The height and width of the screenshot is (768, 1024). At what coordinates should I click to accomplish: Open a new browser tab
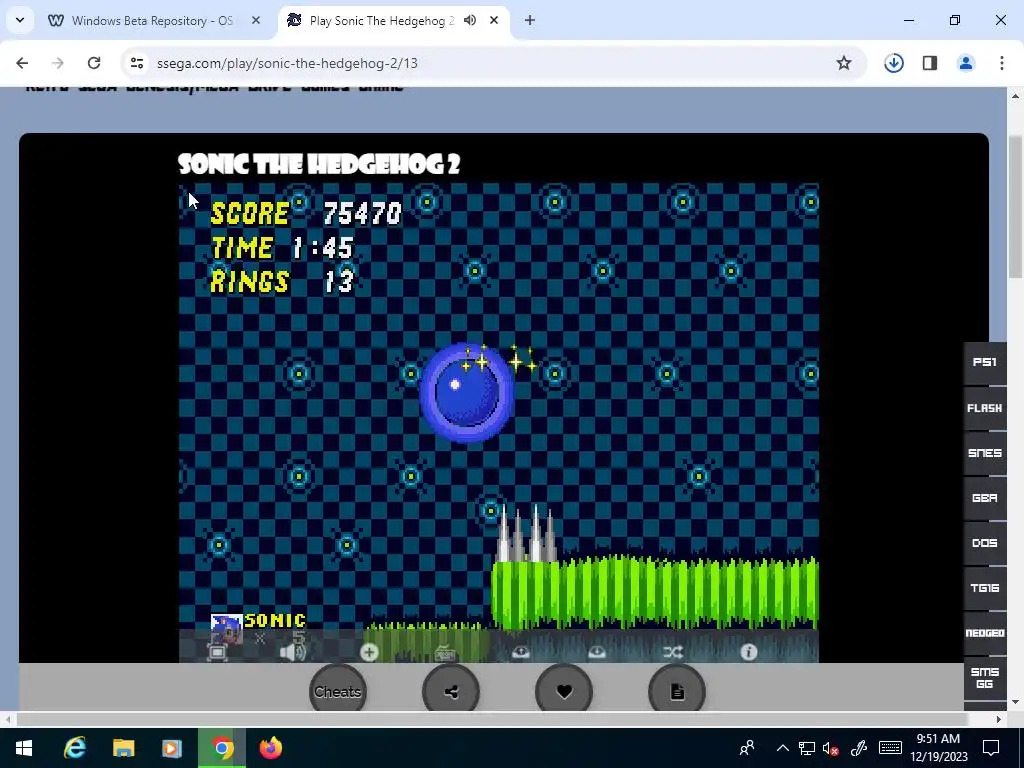click(x=530, y=20)
